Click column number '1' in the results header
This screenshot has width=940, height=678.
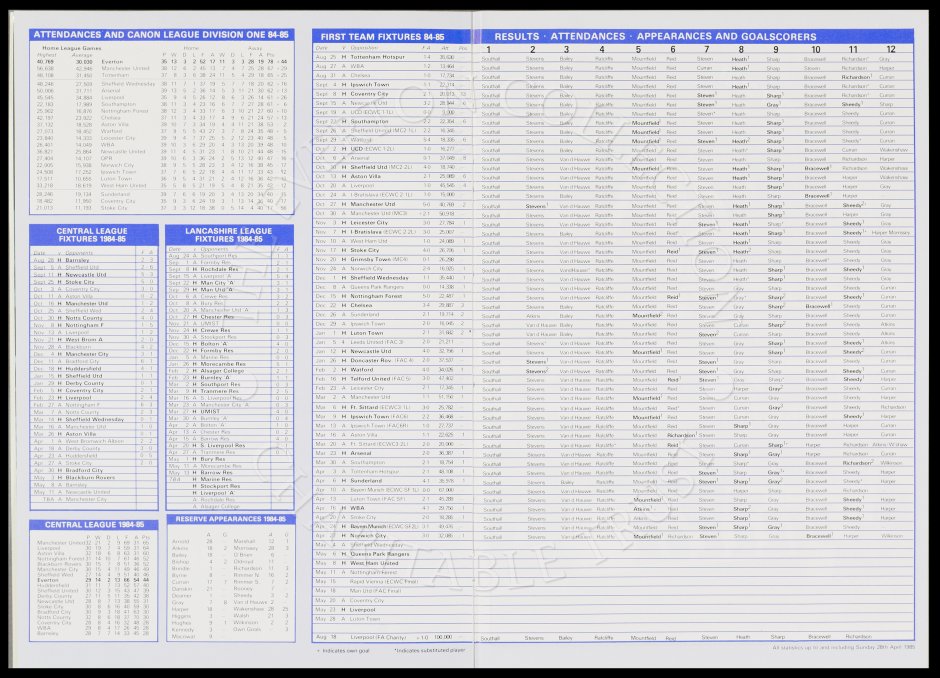pyautogui.click(x=489, y=50)
